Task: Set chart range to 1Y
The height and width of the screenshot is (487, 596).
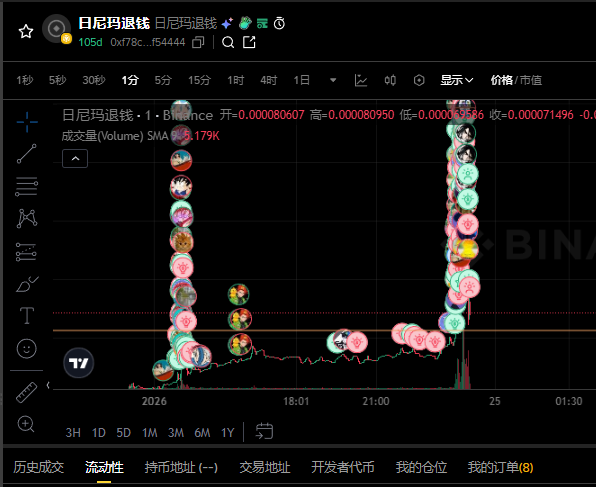Action: (x=228, y=433)
